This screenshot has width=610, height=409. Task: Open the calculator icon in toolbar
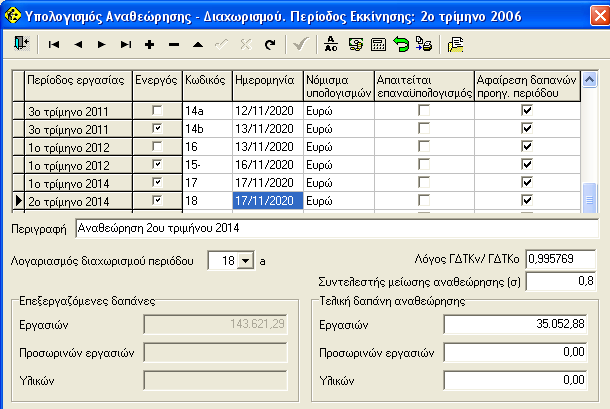tap(379, 44)
